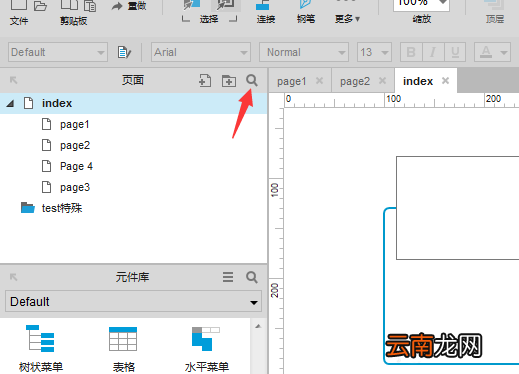Image resolution: width=519 pixels, height=374 pixels.
Task: Close the index tab
Action: [445, 80]
